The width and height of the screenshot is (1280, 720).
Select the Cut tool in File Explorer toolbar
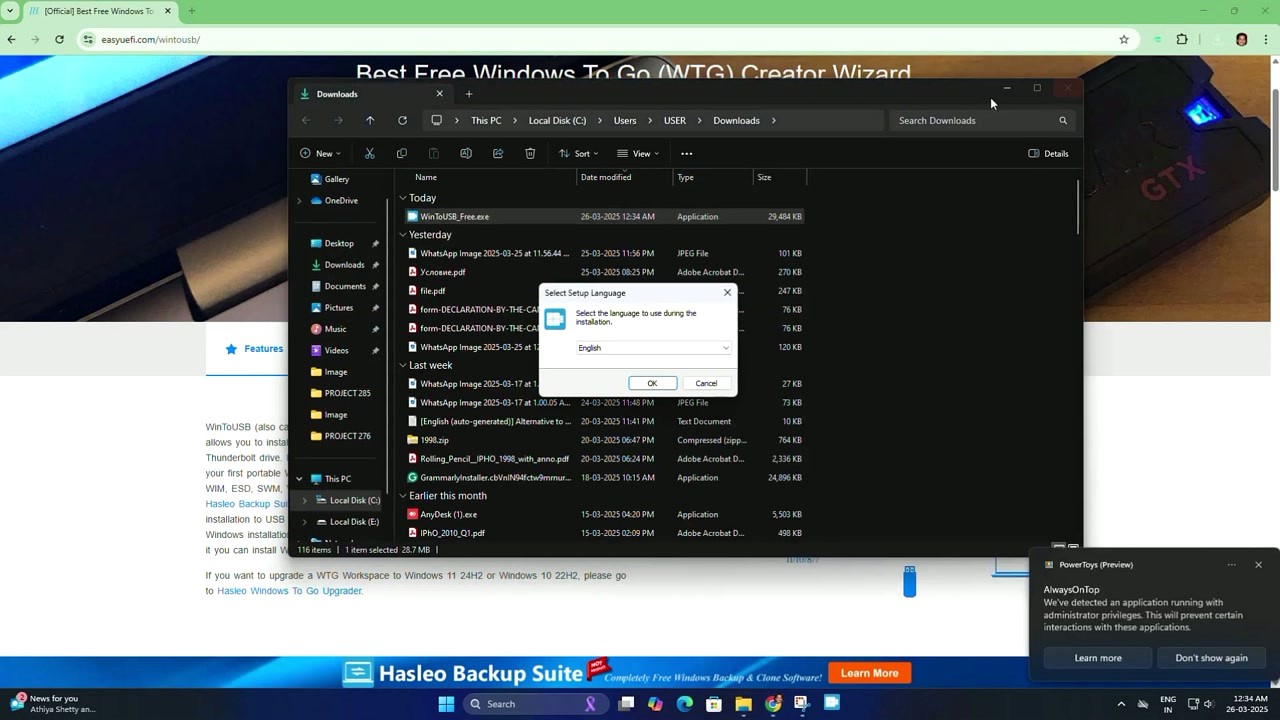click(369, 153)
